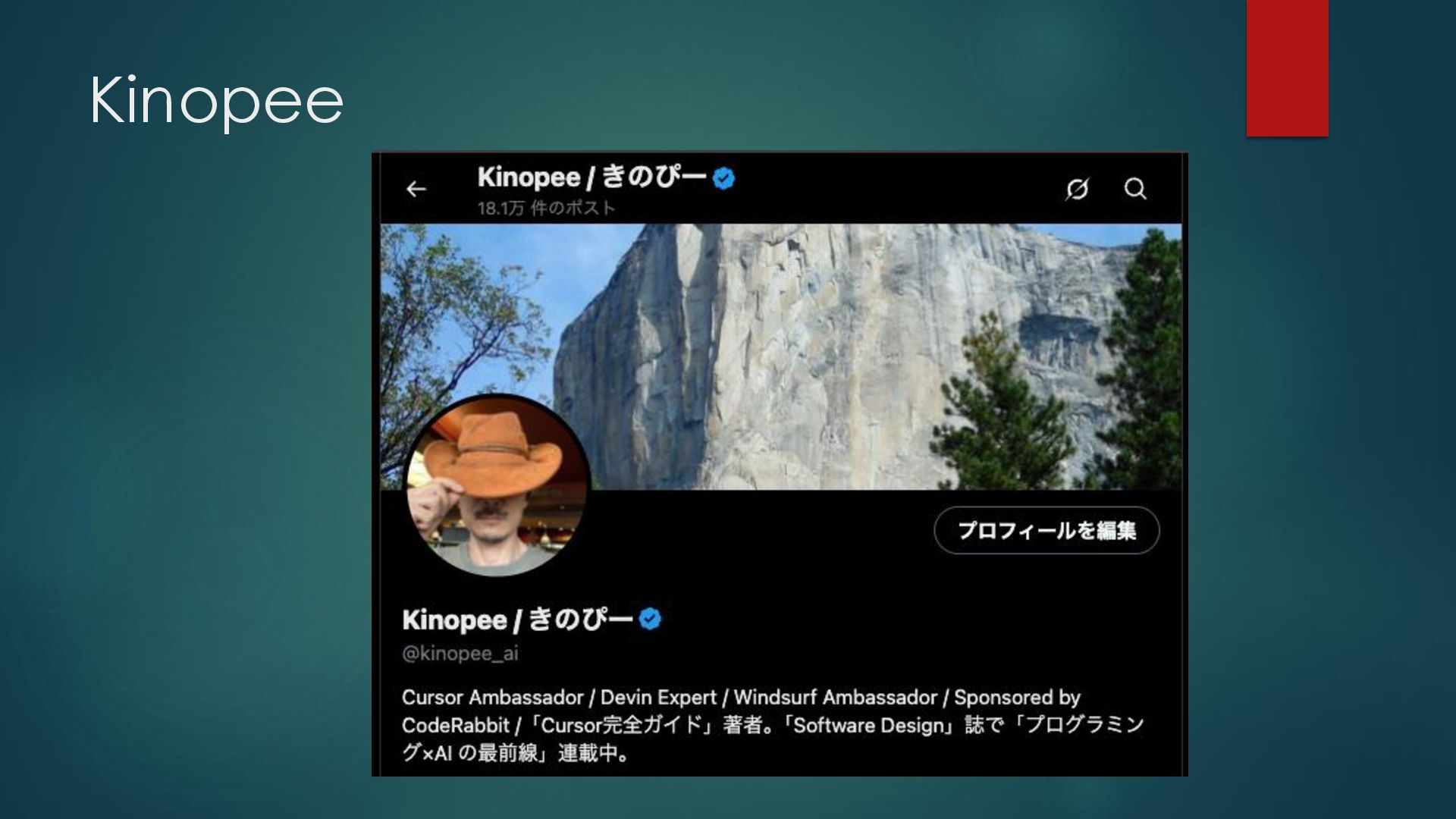Screen dimensions: 1456x819
Task: Click blue verified badge beside profile name
Action: 650,620
